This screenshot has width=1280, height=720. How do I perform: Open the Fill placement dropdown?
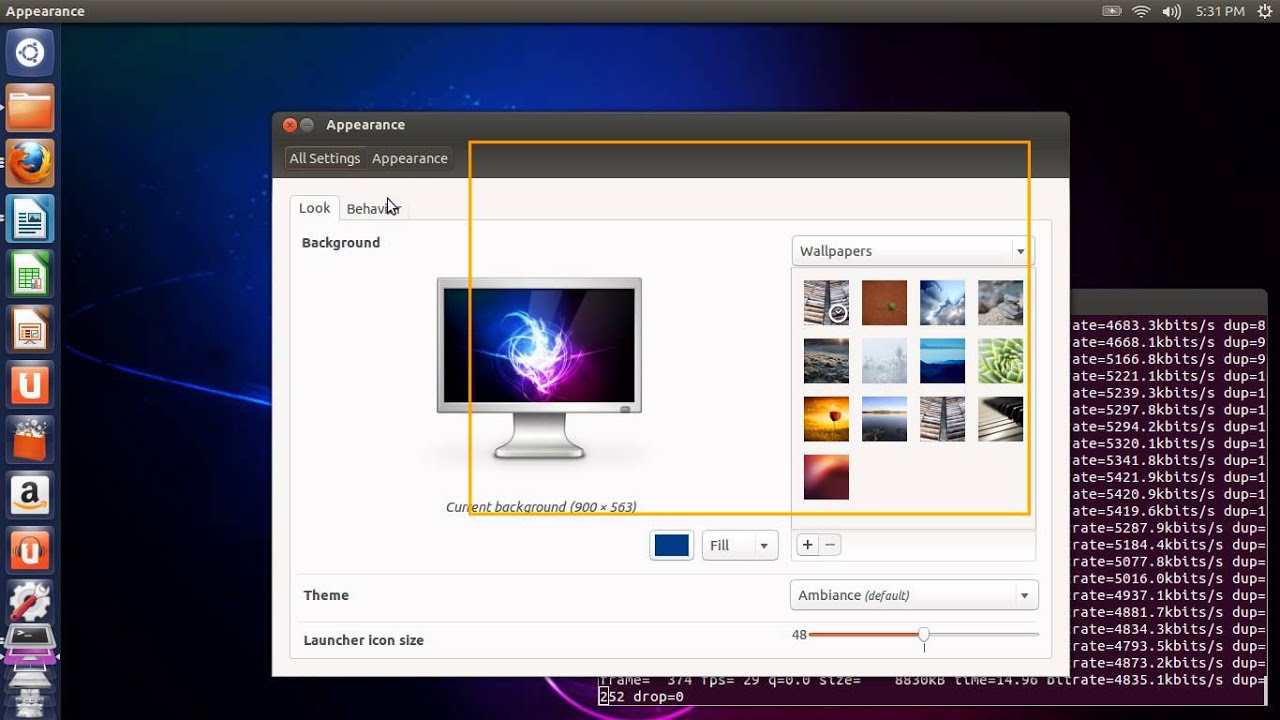(740, 545)
